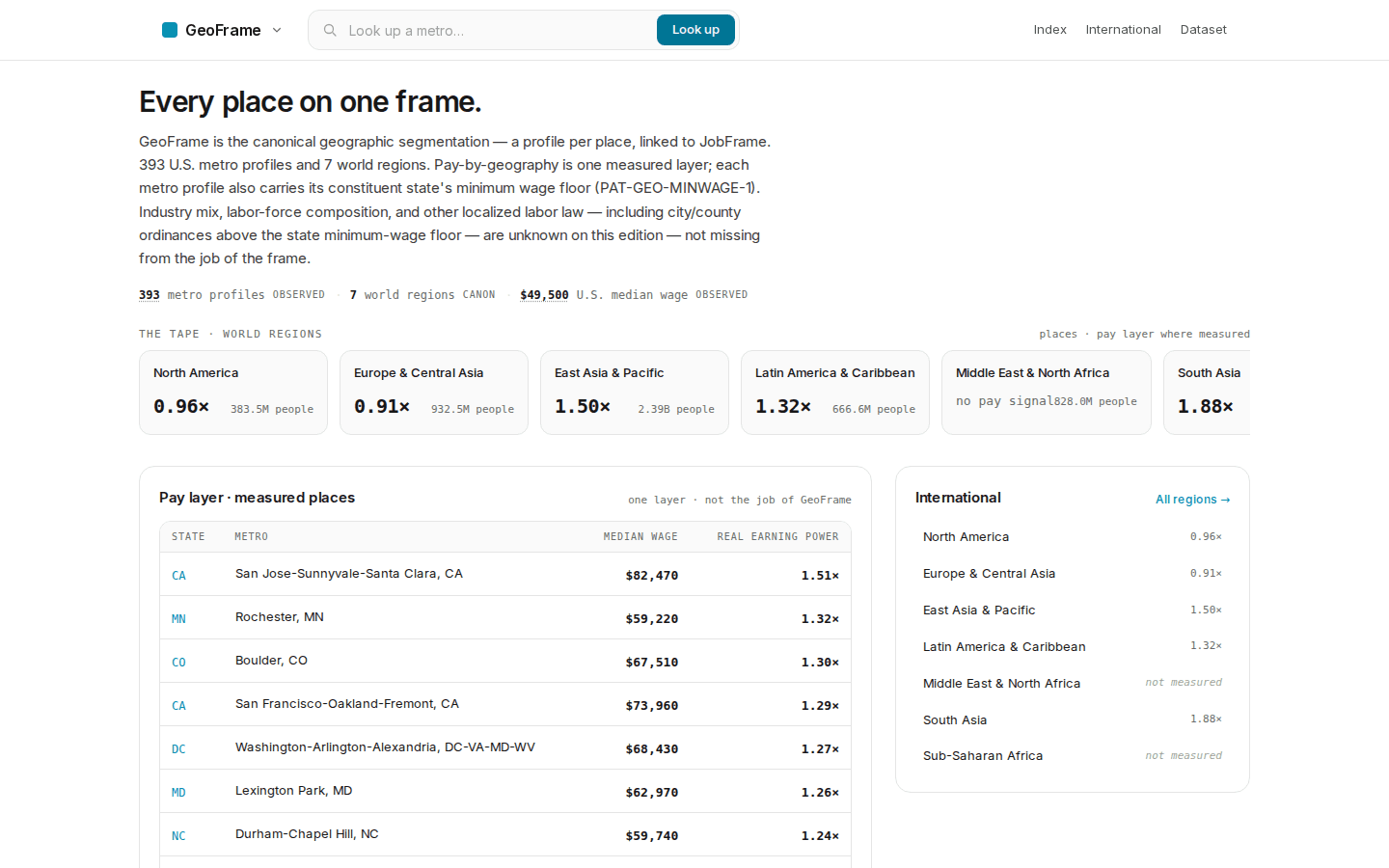Click the search magnifier icon

tap(330, 30)
